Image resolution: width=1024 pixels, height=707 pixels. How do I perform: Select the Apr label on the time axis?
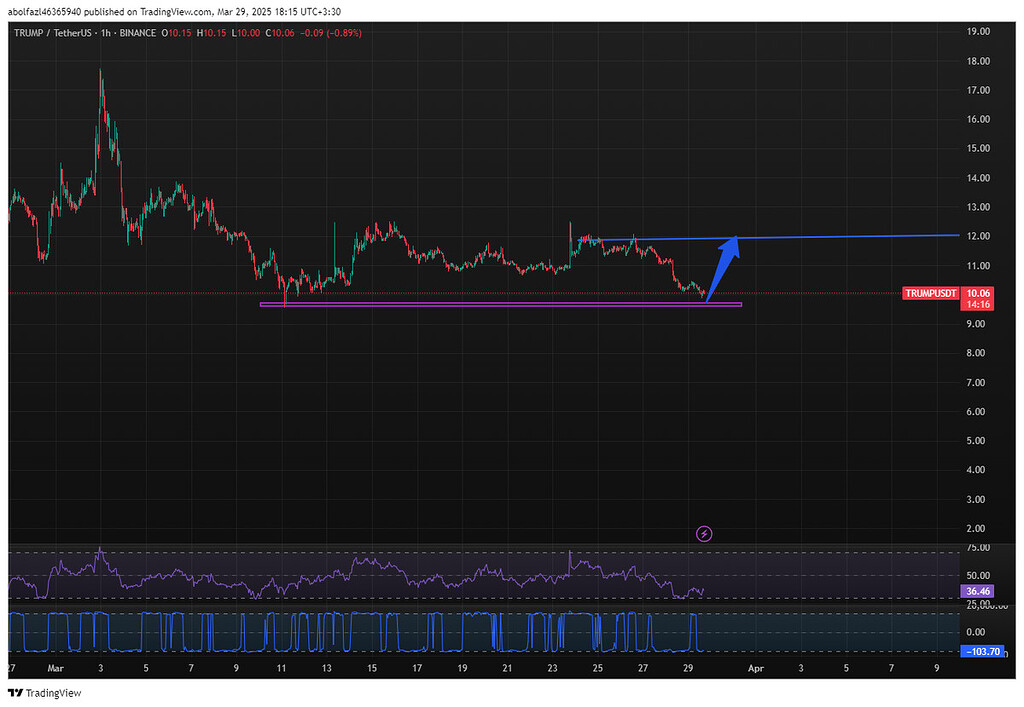(755, 668)
